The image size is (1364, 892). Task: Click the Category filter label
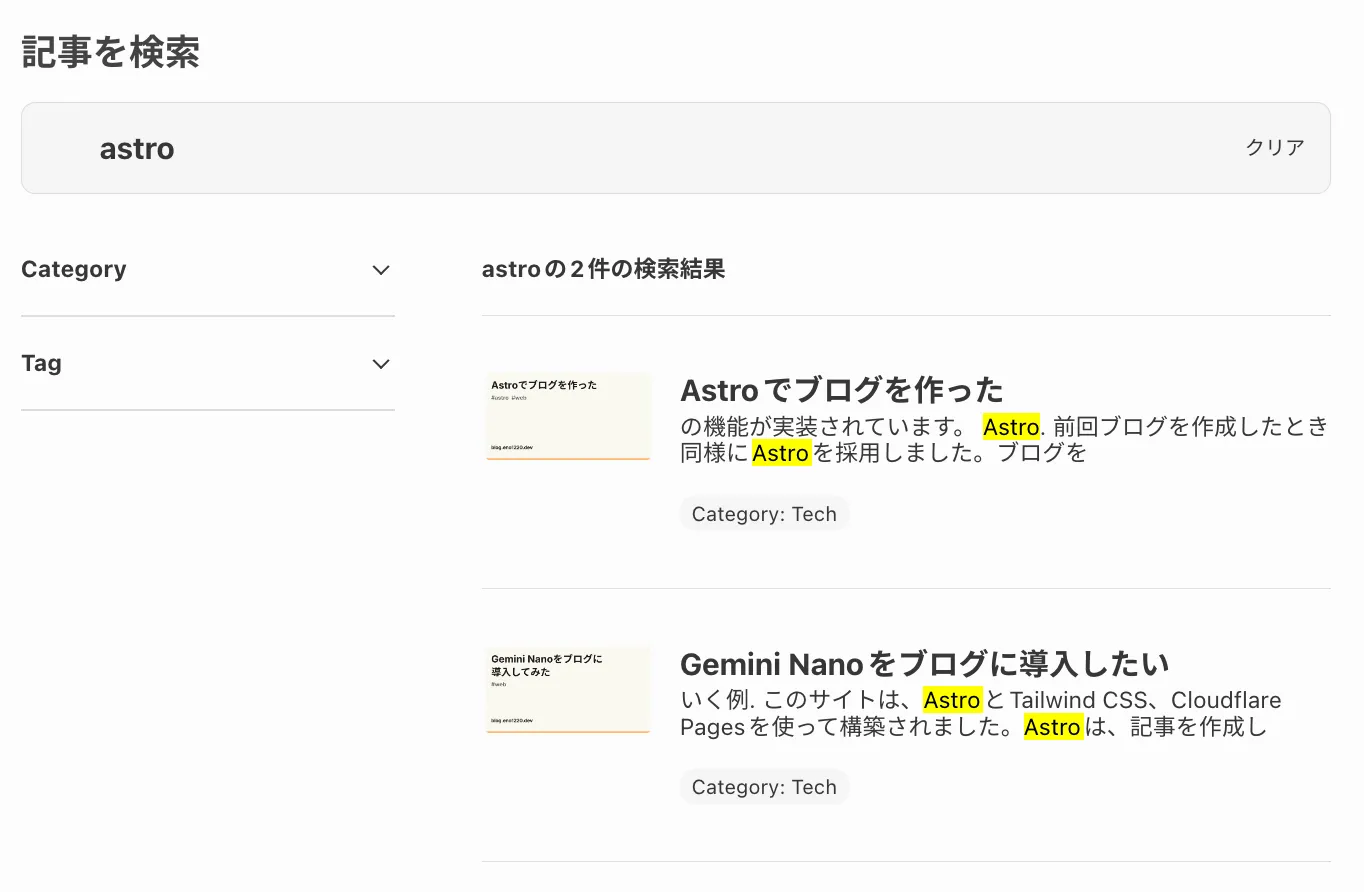pyautogui.click(x=74, y=270)
